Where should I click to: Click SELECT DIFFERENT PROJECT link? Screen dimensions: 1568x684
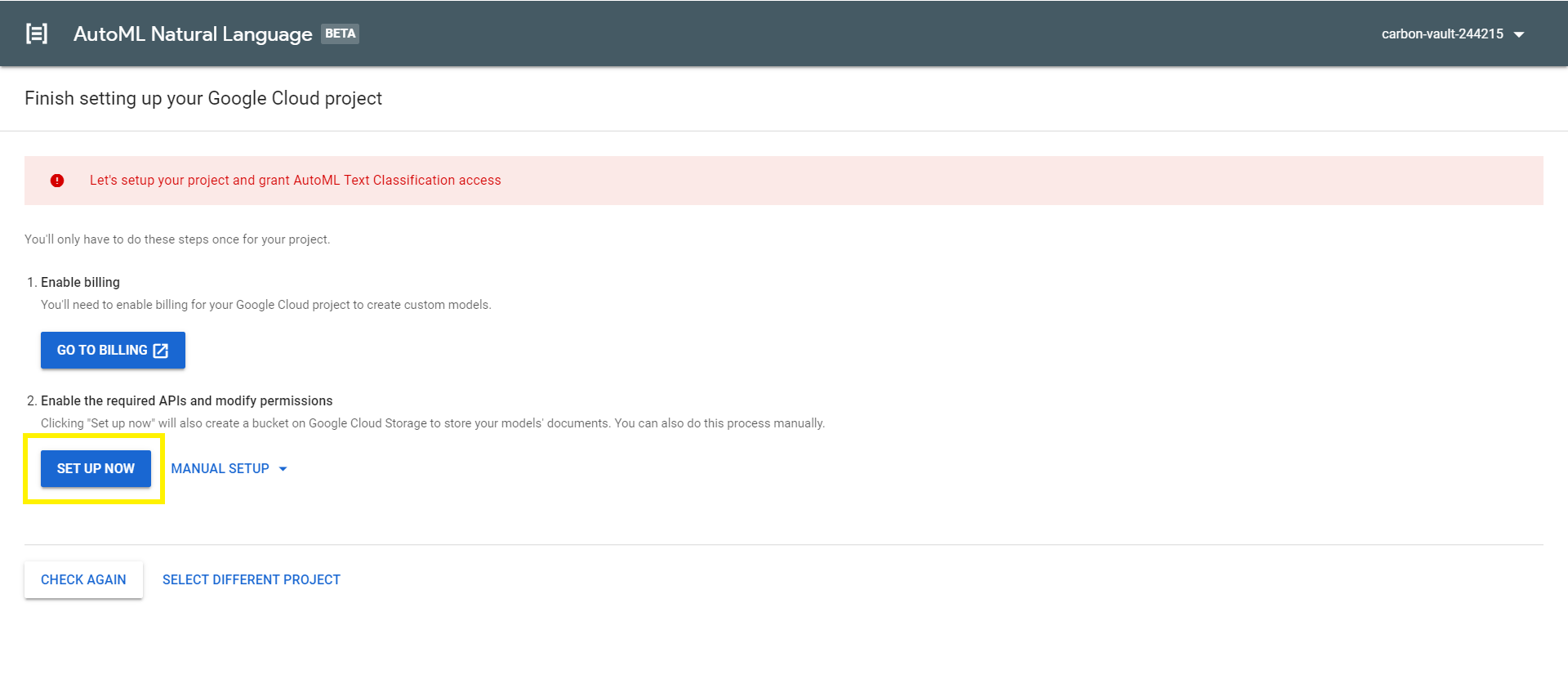(252, 580)
